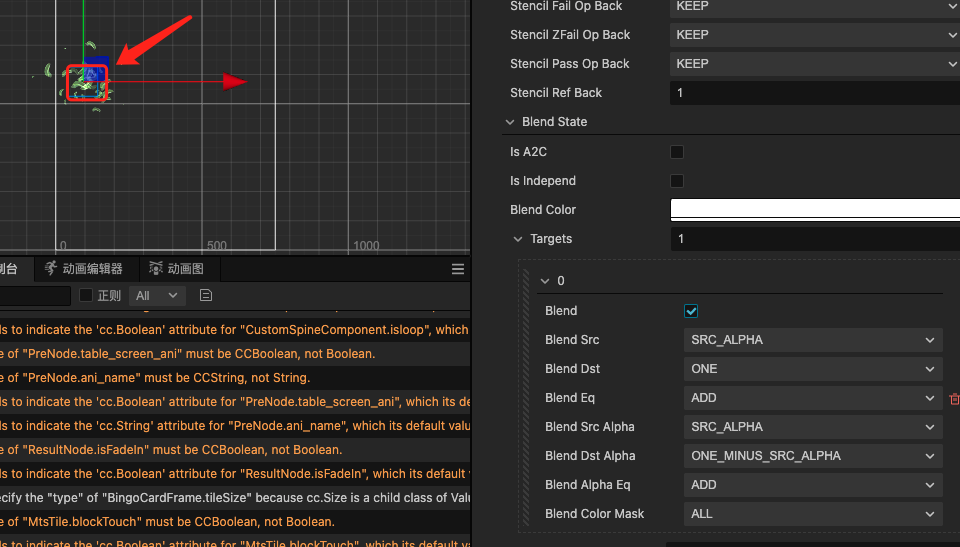Image resolution: width=960 pixels, height=547 pixels.
Task: Select the PreNode.ani_name CCString warning line
Action: point(235,378)
